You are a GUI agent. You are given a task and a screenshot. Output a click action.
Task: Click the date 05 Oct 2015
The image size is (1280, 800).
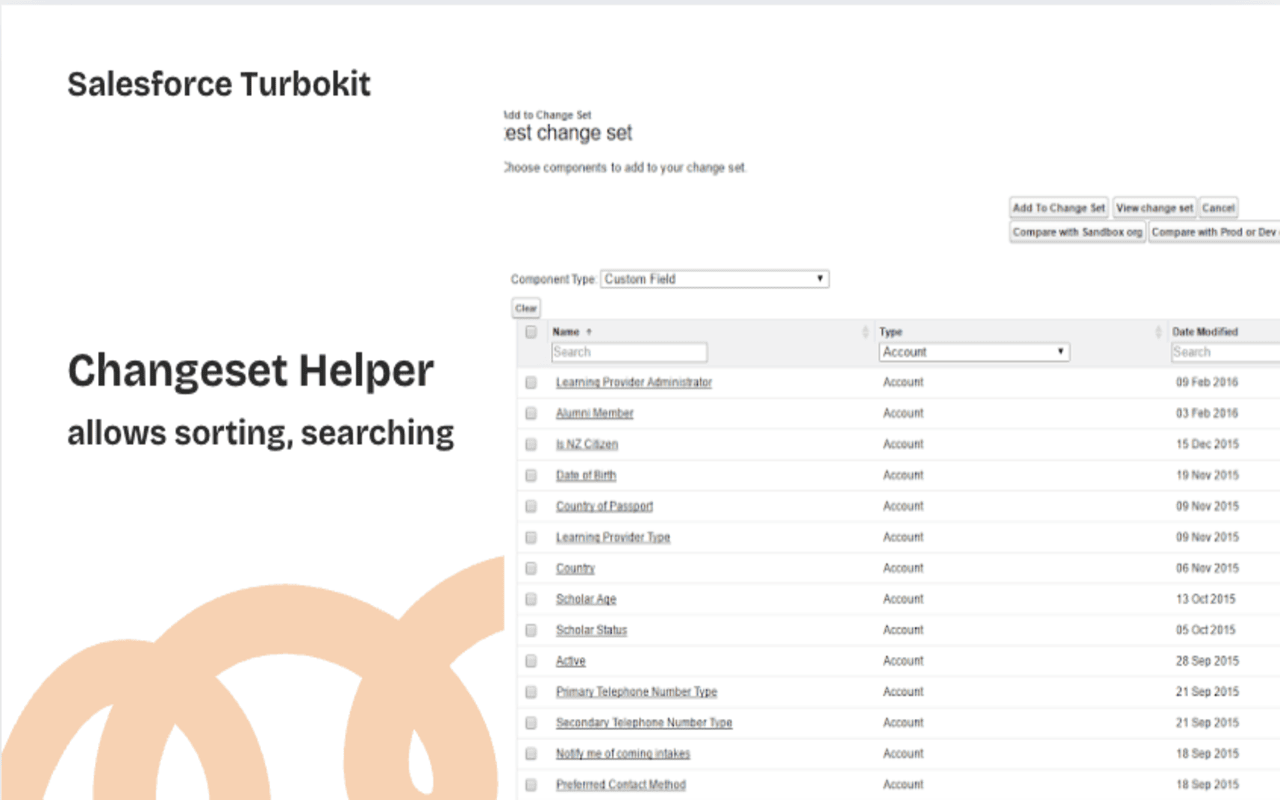pos(1205,631)
